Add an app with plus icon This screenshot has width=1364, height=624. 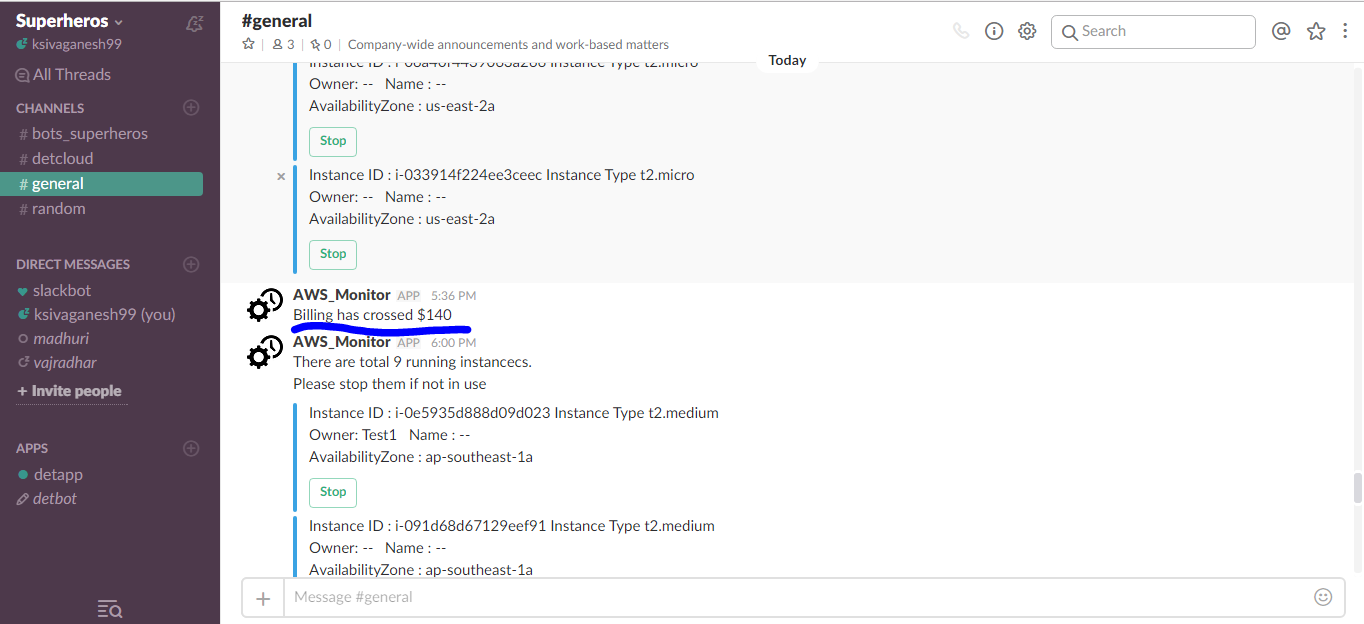pos(191,448)
